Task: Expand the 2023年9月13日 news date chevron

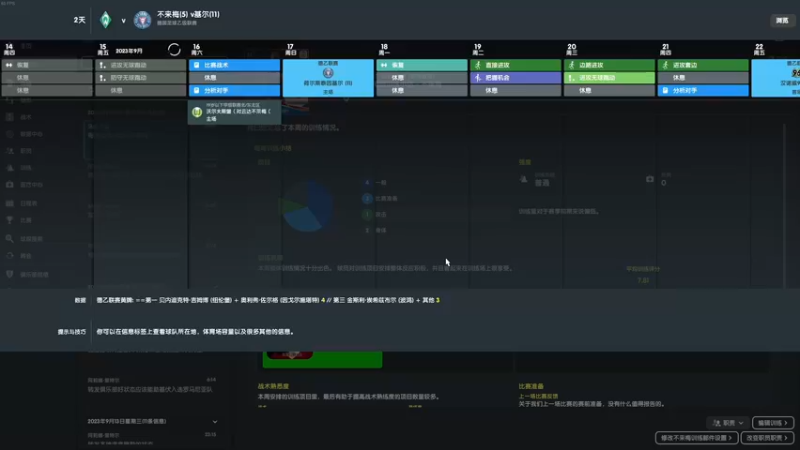Action: (x=215, y=422)
